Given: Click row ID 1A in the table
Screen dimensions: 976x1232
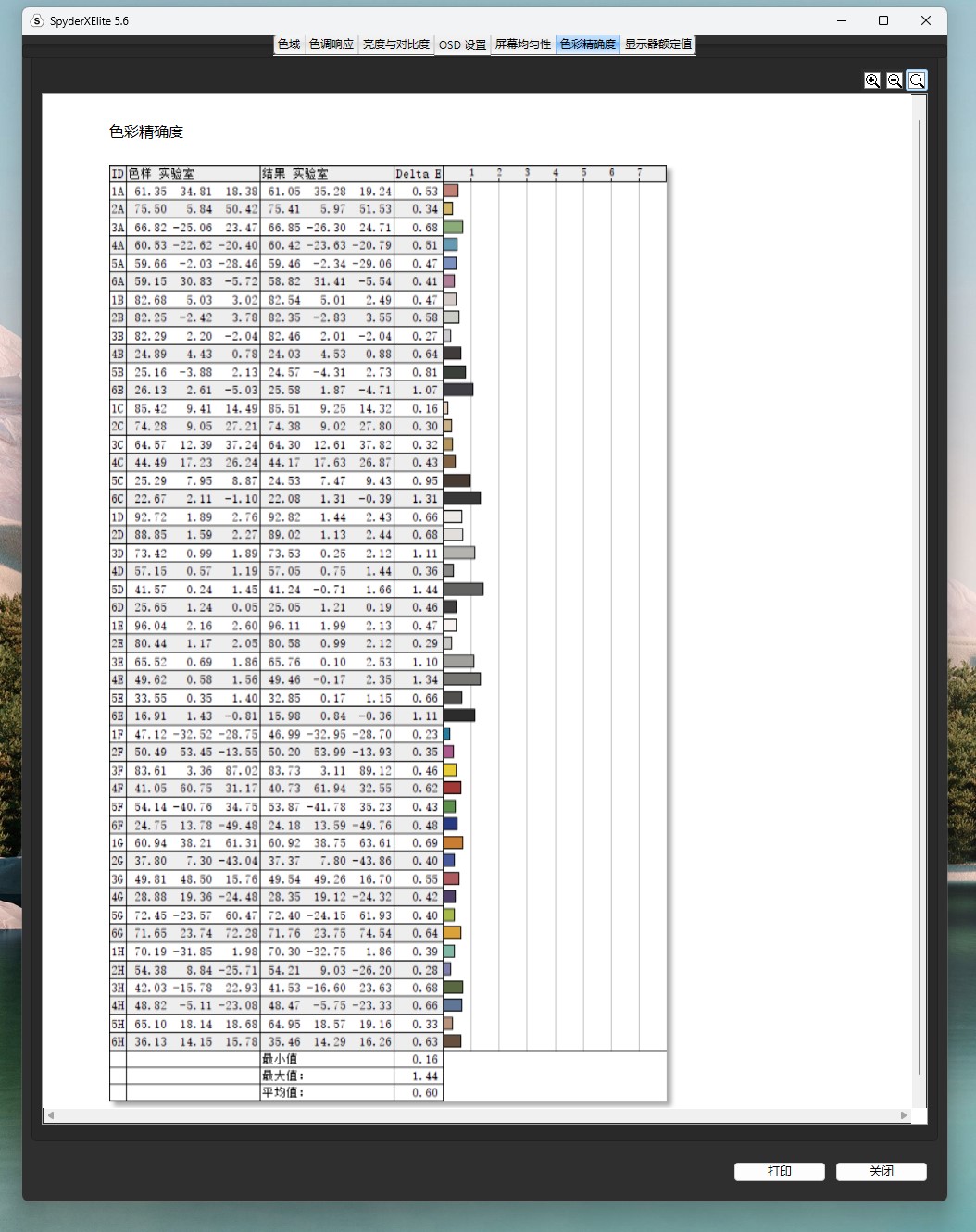Looking at the screenshot, I should (x=118, y=192).
